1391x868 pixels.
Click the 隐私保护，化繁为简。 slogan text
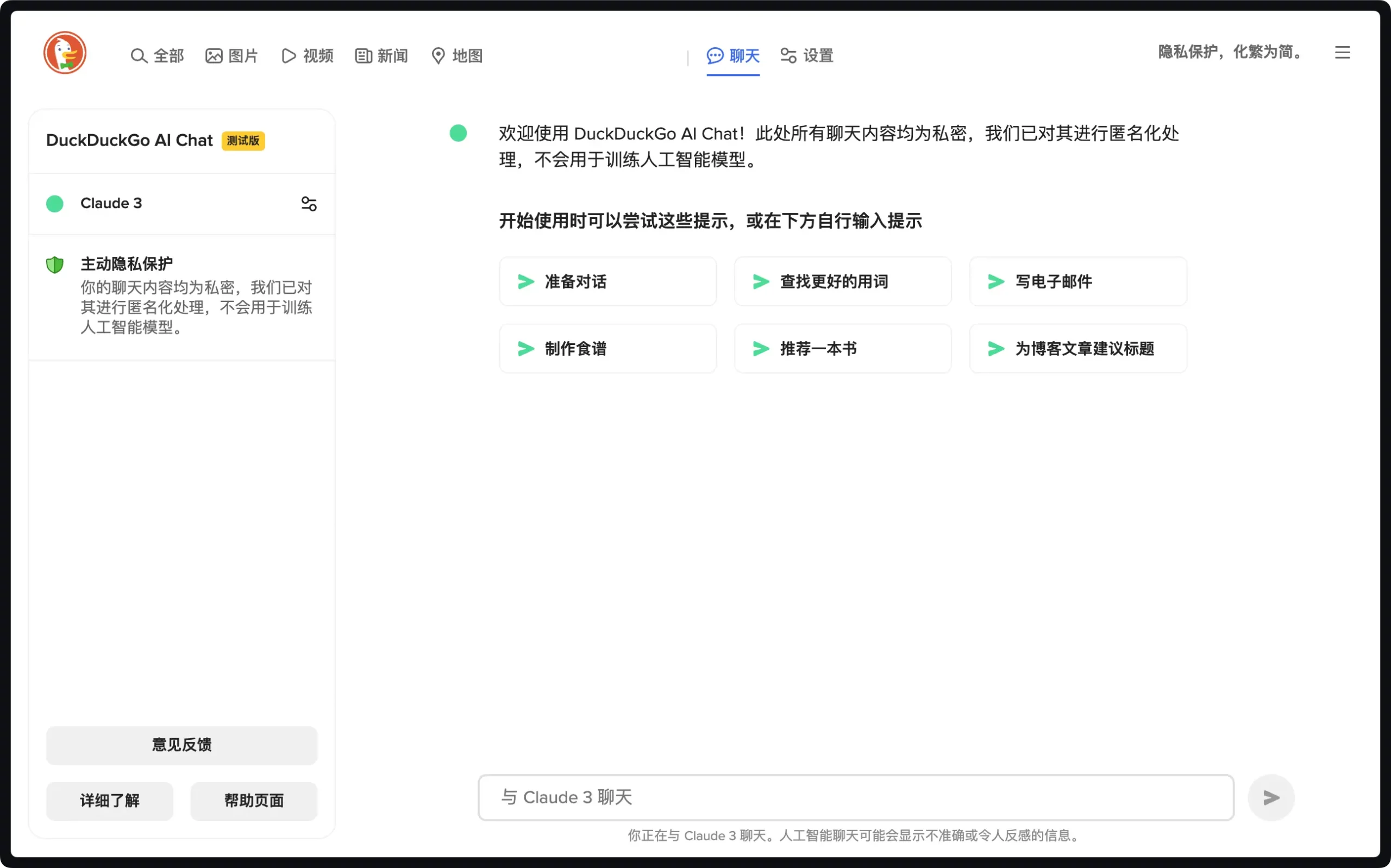1230,52
